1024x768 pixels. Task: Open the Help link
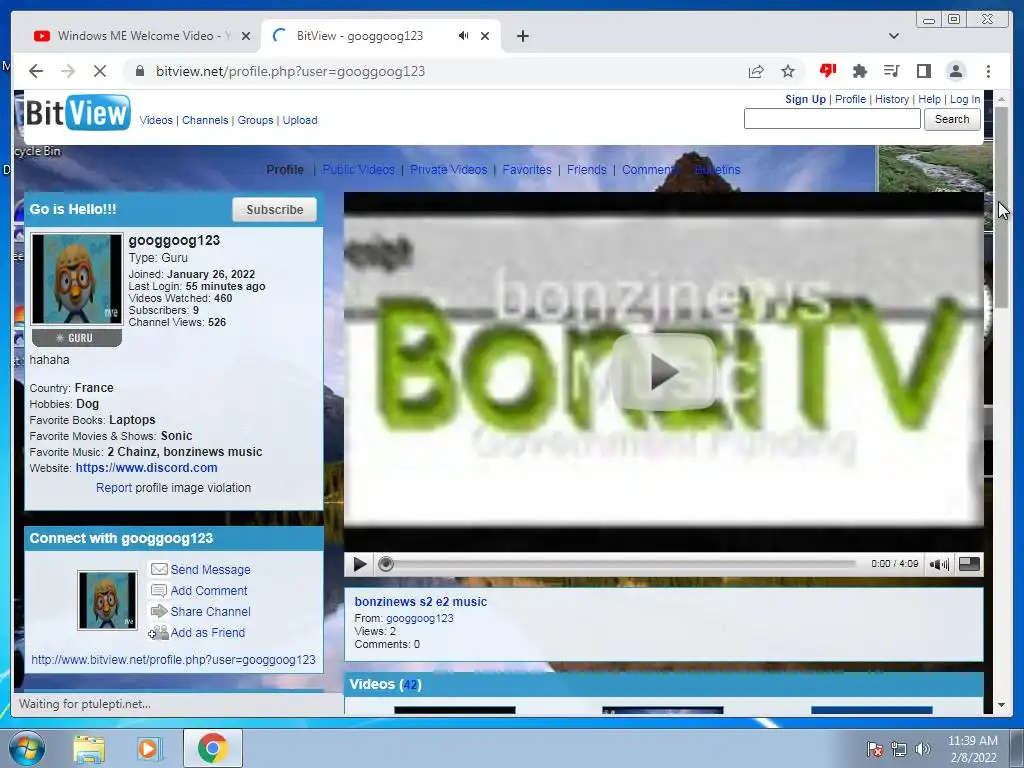click(x=929, y=99)
